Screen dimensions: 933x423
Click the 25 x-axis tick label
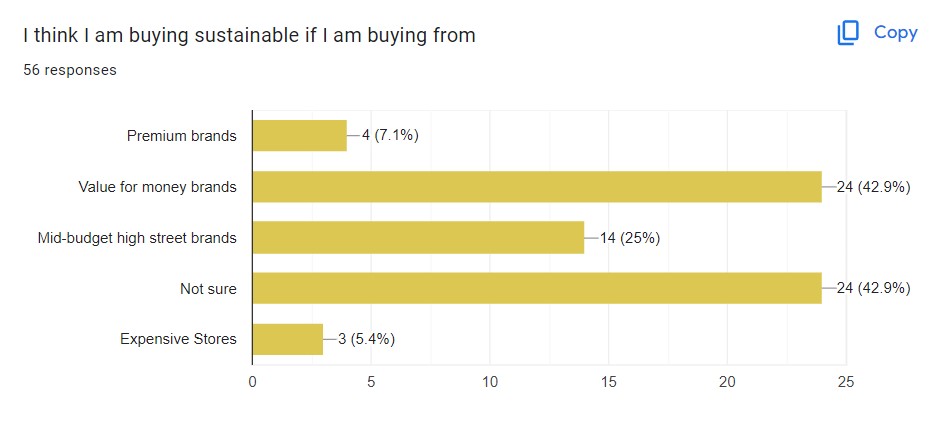click(846, 381)
